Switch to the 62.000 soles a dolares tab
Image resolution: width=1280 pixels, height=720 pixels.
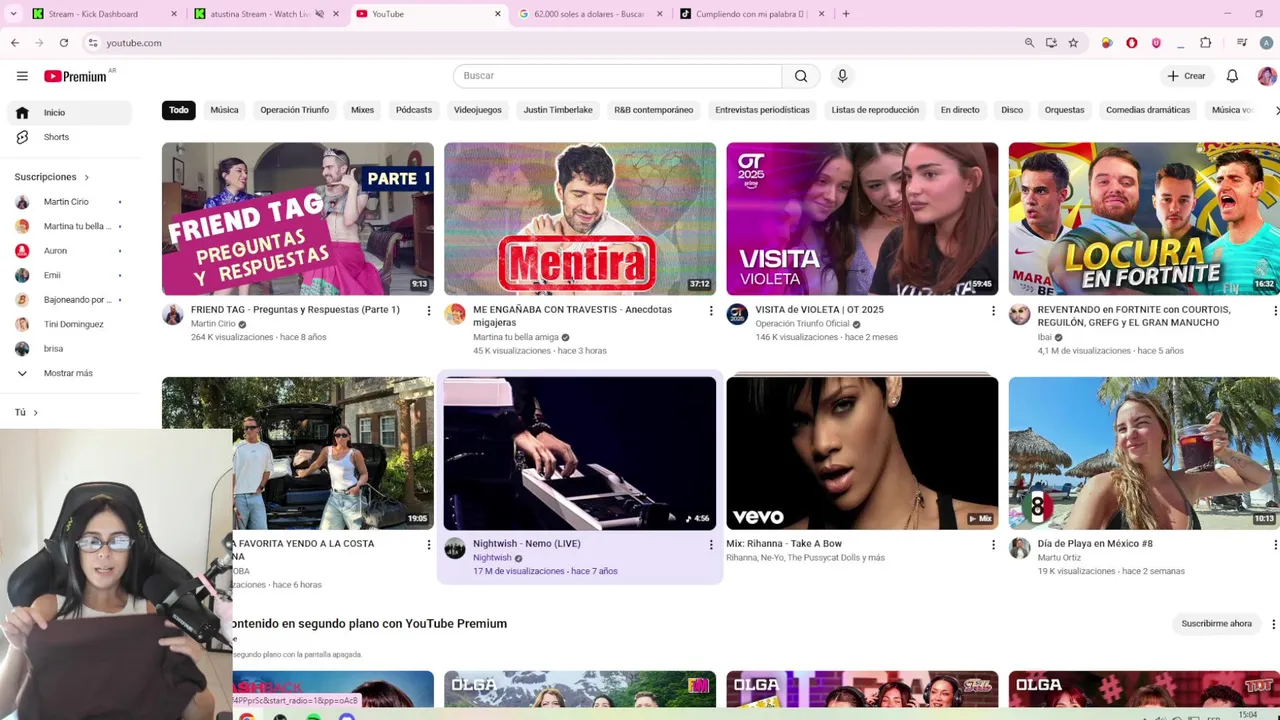tap(592, 14)
